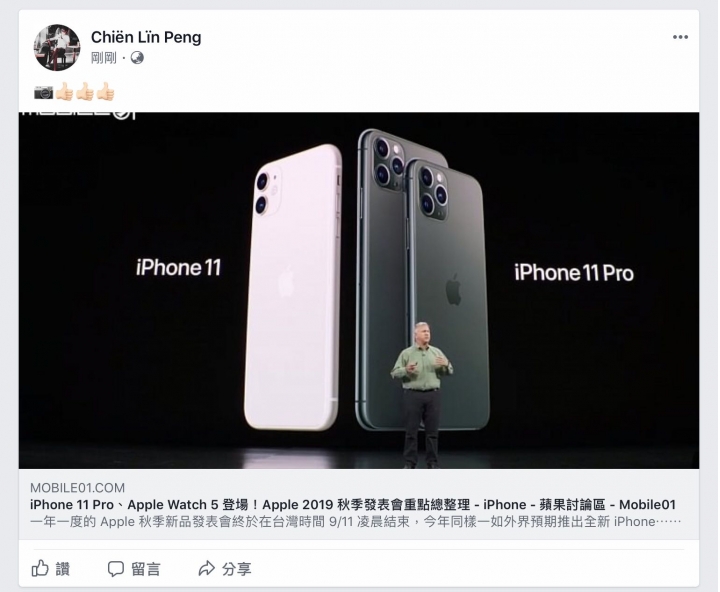Click the 留言 comment button label

(146, 569)
